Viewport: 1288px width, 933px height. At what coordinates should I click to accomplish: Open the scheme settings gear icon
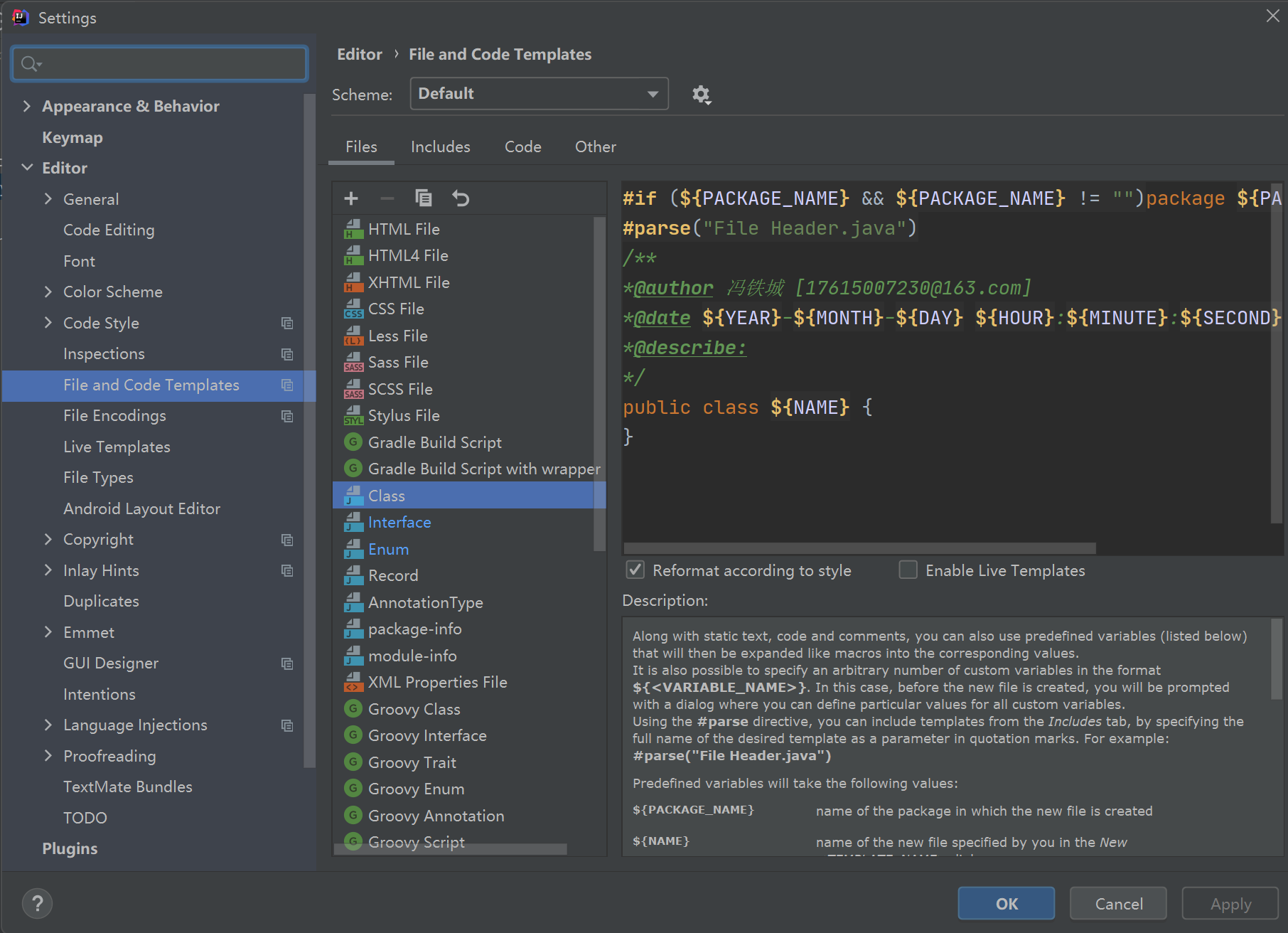click(x=702, y=95)
